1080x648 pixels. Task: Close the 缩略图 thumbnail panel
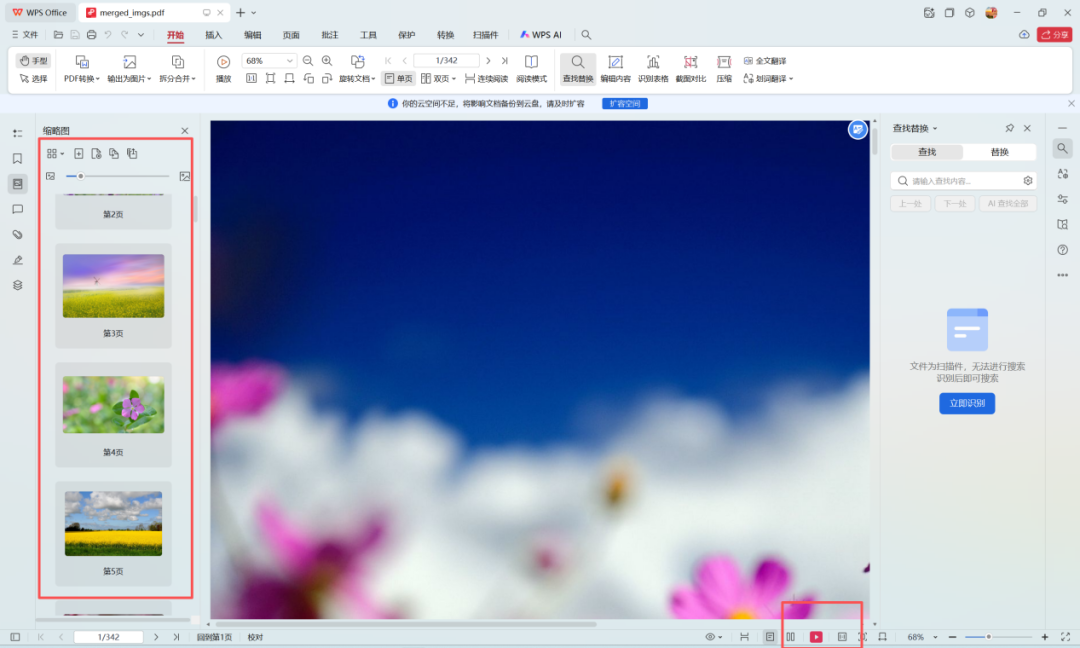point(185,131)
